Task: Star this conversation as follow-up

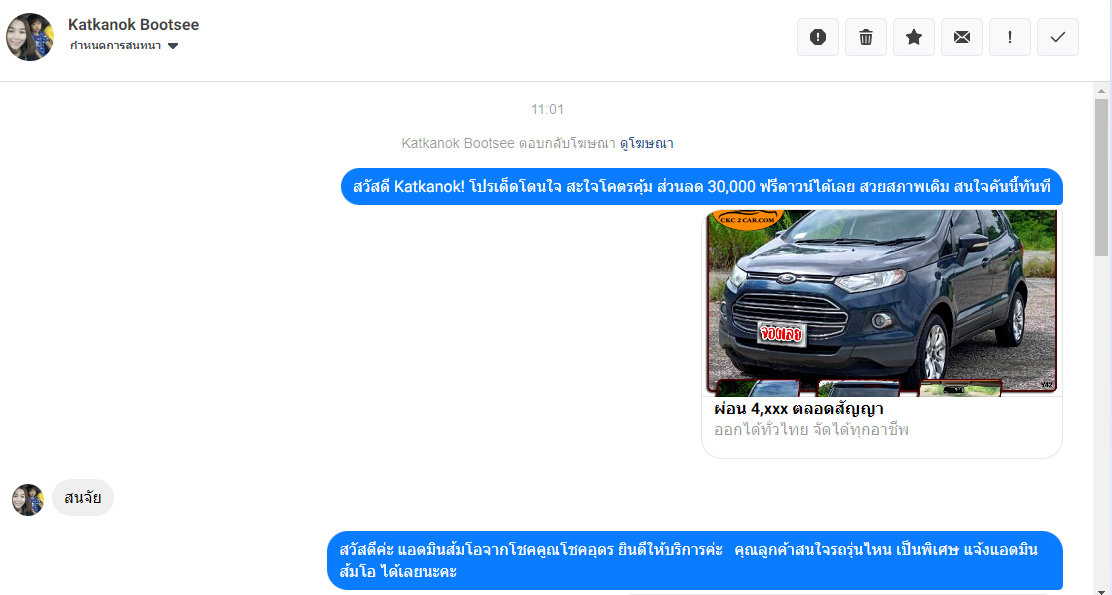Action: click(914, 37)
